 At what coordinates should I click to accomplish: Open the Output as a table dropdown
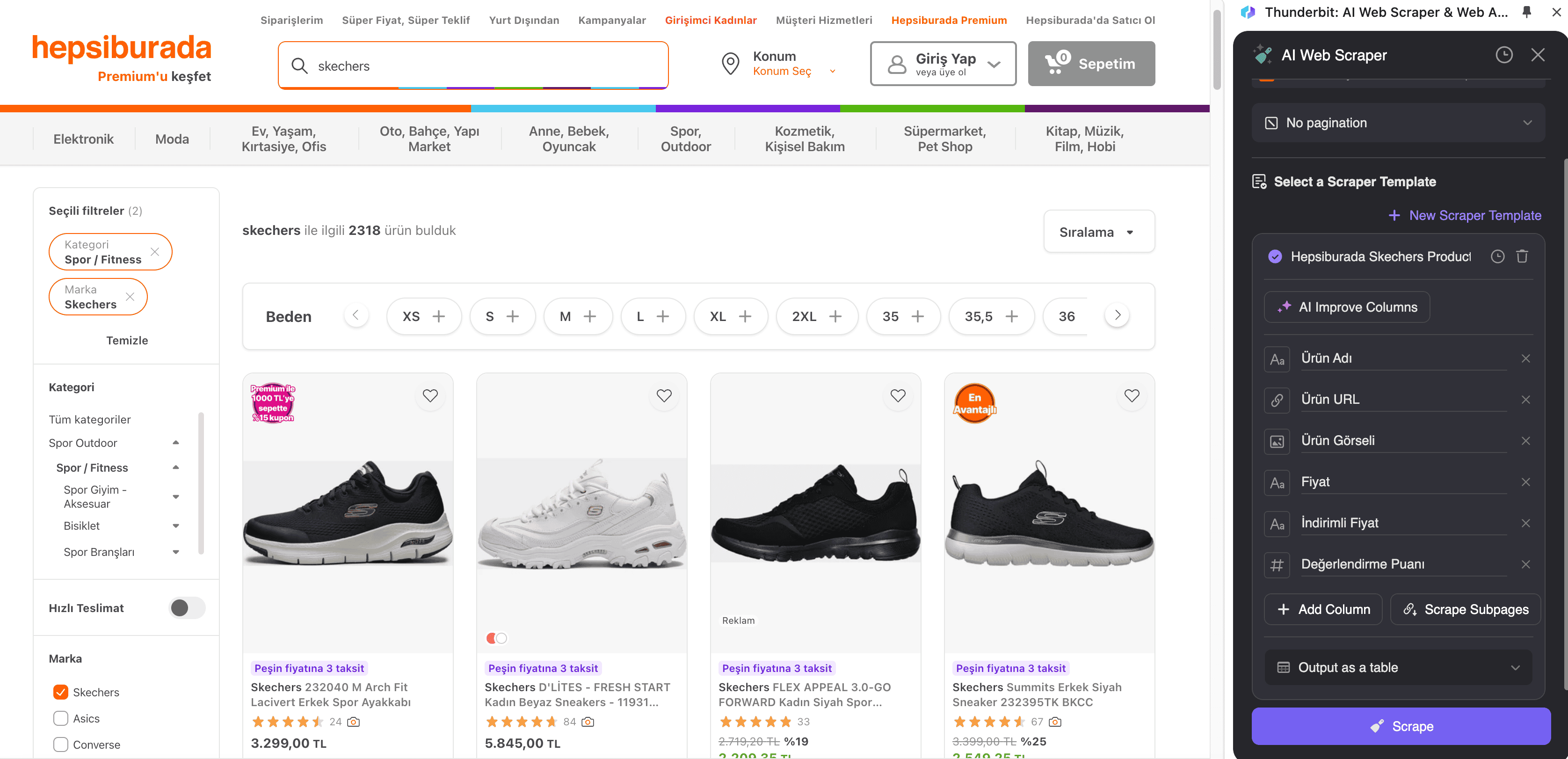(1398, 667)
